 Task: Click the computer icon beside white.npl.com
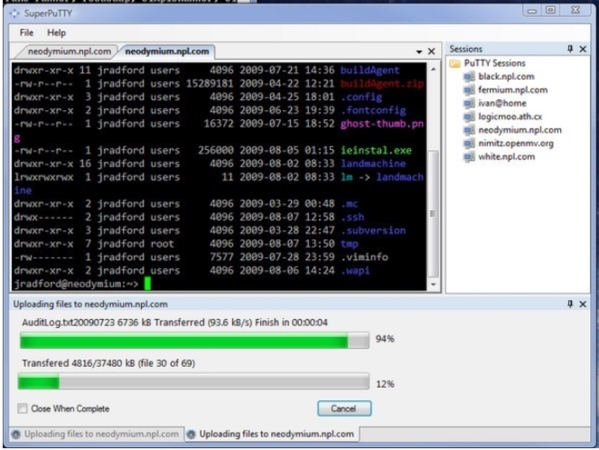coord(469,157)
